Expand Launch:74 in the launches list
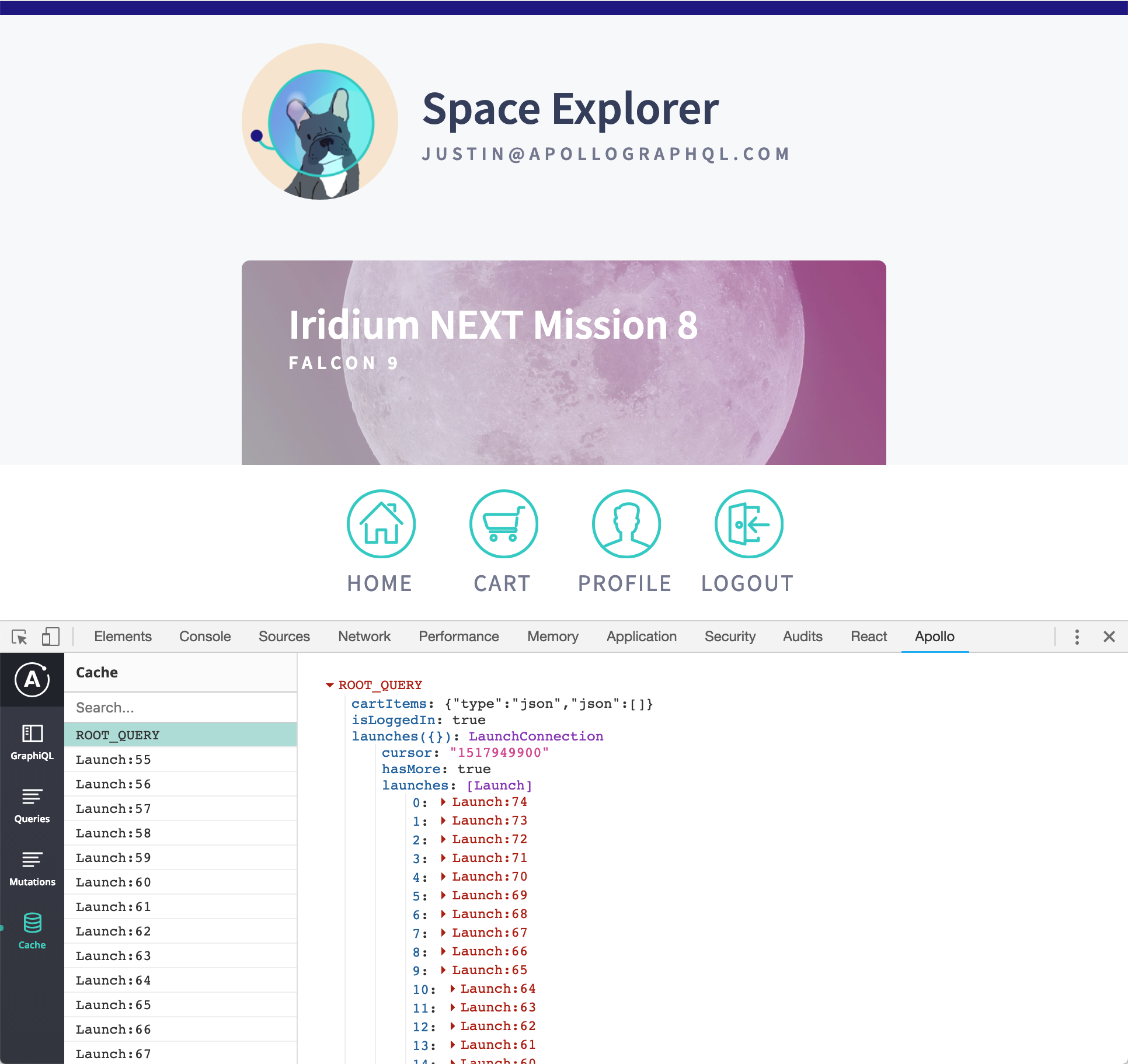 [x=444, y=802]
